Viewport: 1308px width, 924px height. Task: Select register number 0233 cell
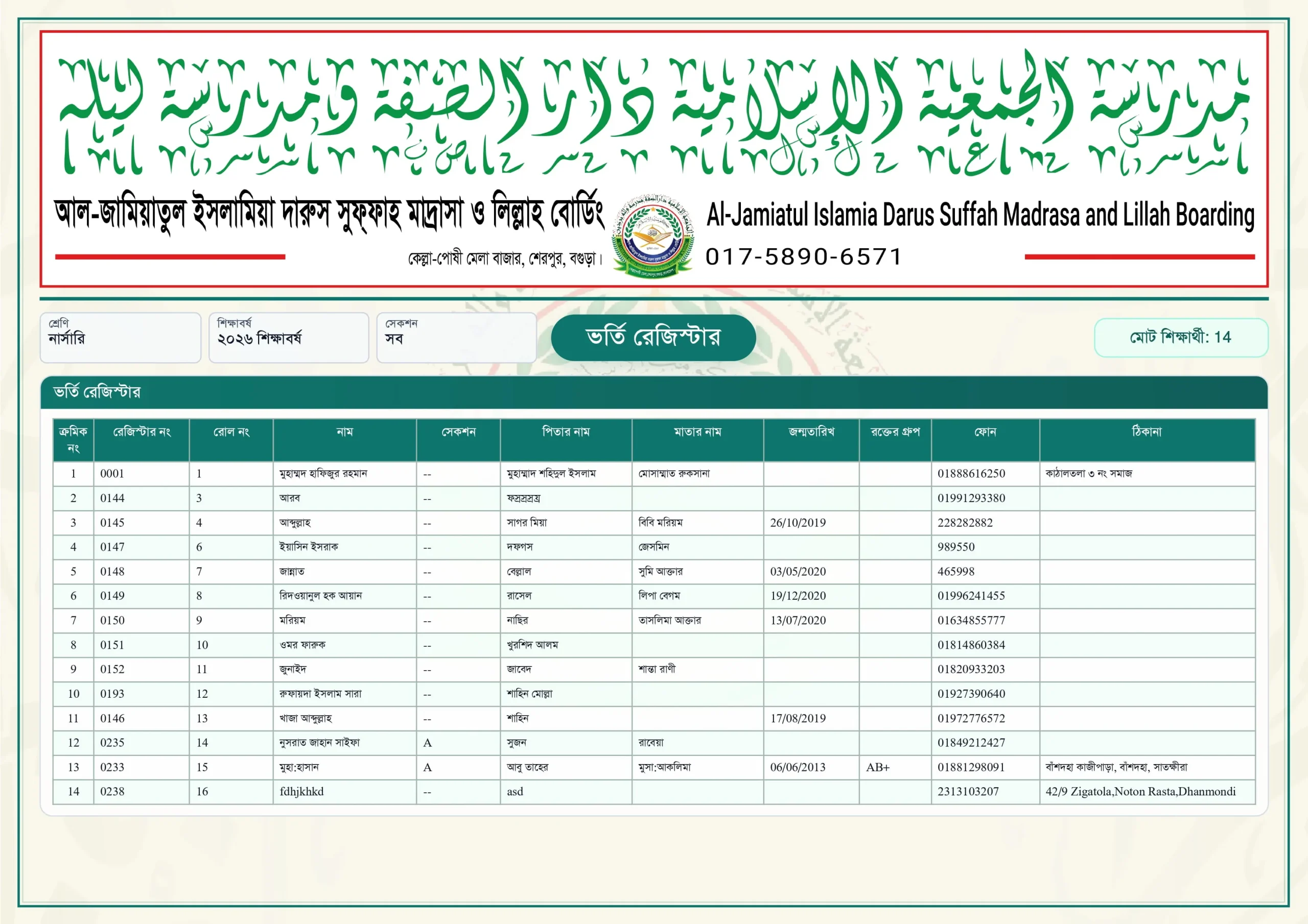tap(142, 767)
